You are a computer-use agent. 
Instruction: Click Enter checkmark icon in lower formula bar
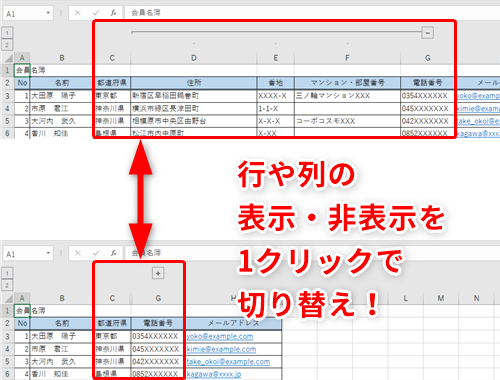(96, 253)
